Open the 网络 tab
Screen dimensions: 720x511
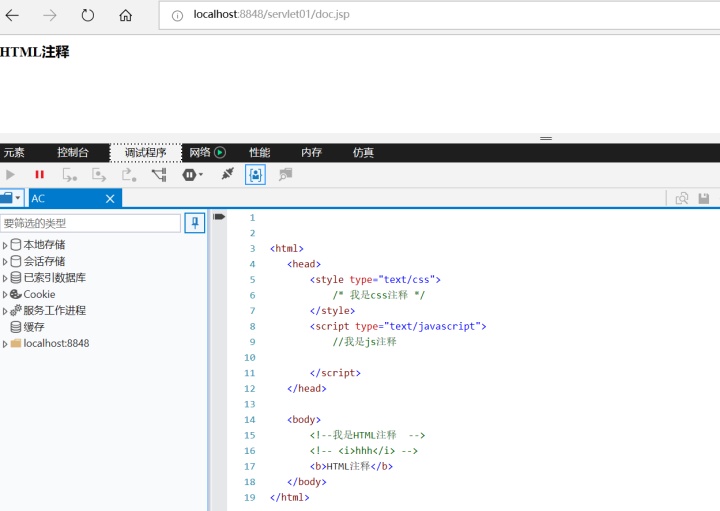point(200,152)
